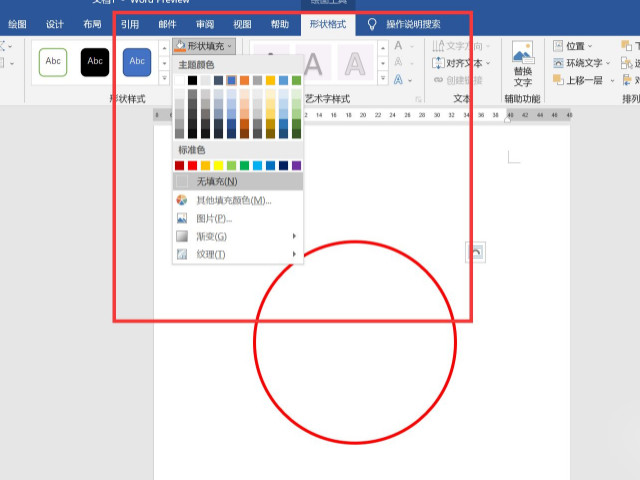The height and width of the screenshot is (480, 640).
Task: Click the Wrap Text (环绕文字) icon
Action: [557, 63]
